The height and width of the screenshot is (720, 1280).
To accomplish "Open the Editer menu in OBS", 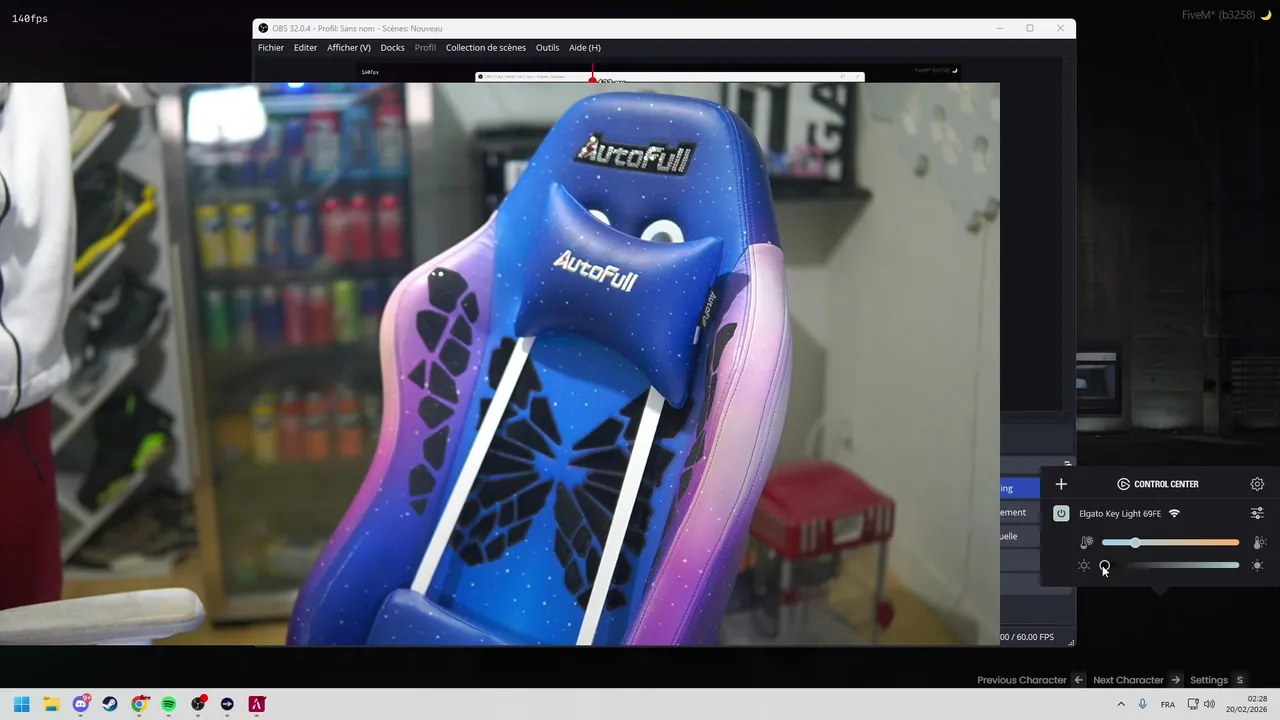I will pyautogui.click(x=305, y=47).
